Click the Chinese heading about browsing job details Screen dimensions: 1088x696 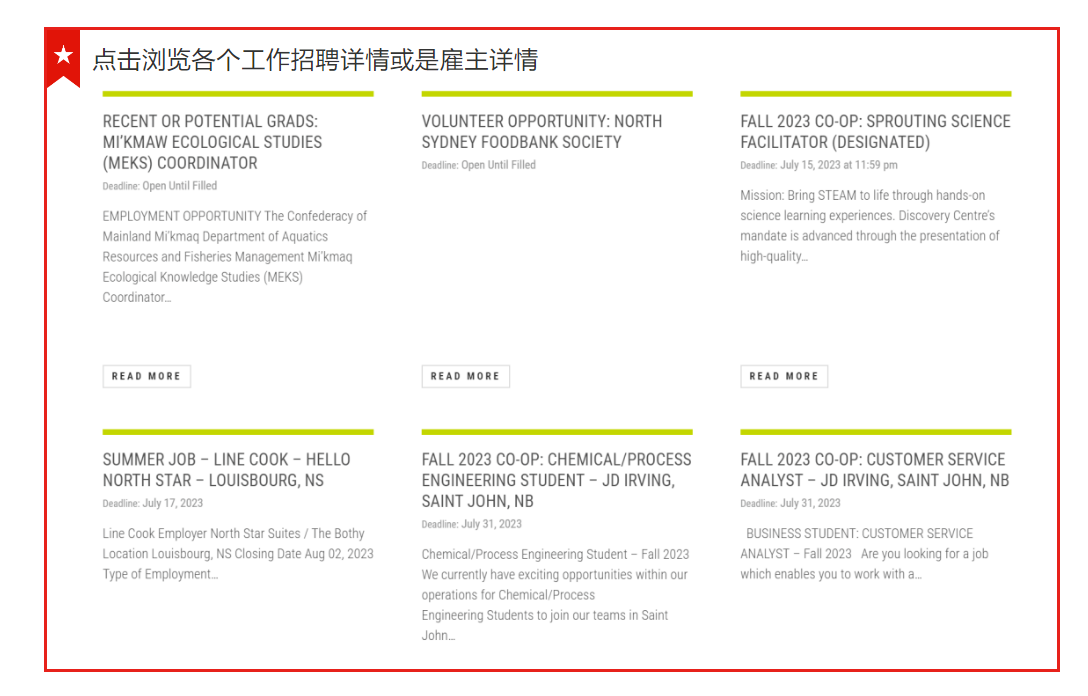(x=315, y=60)
